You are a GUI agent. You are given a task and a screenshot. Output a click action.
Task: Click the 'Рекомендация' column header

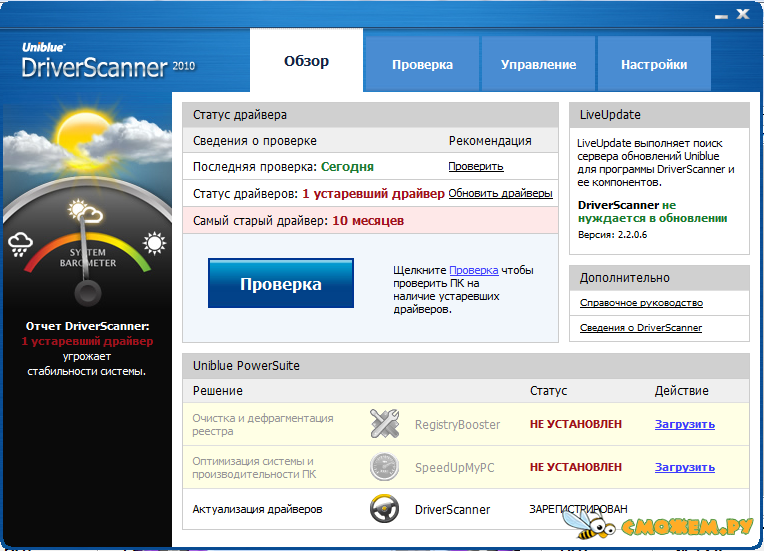click(490, 141)
